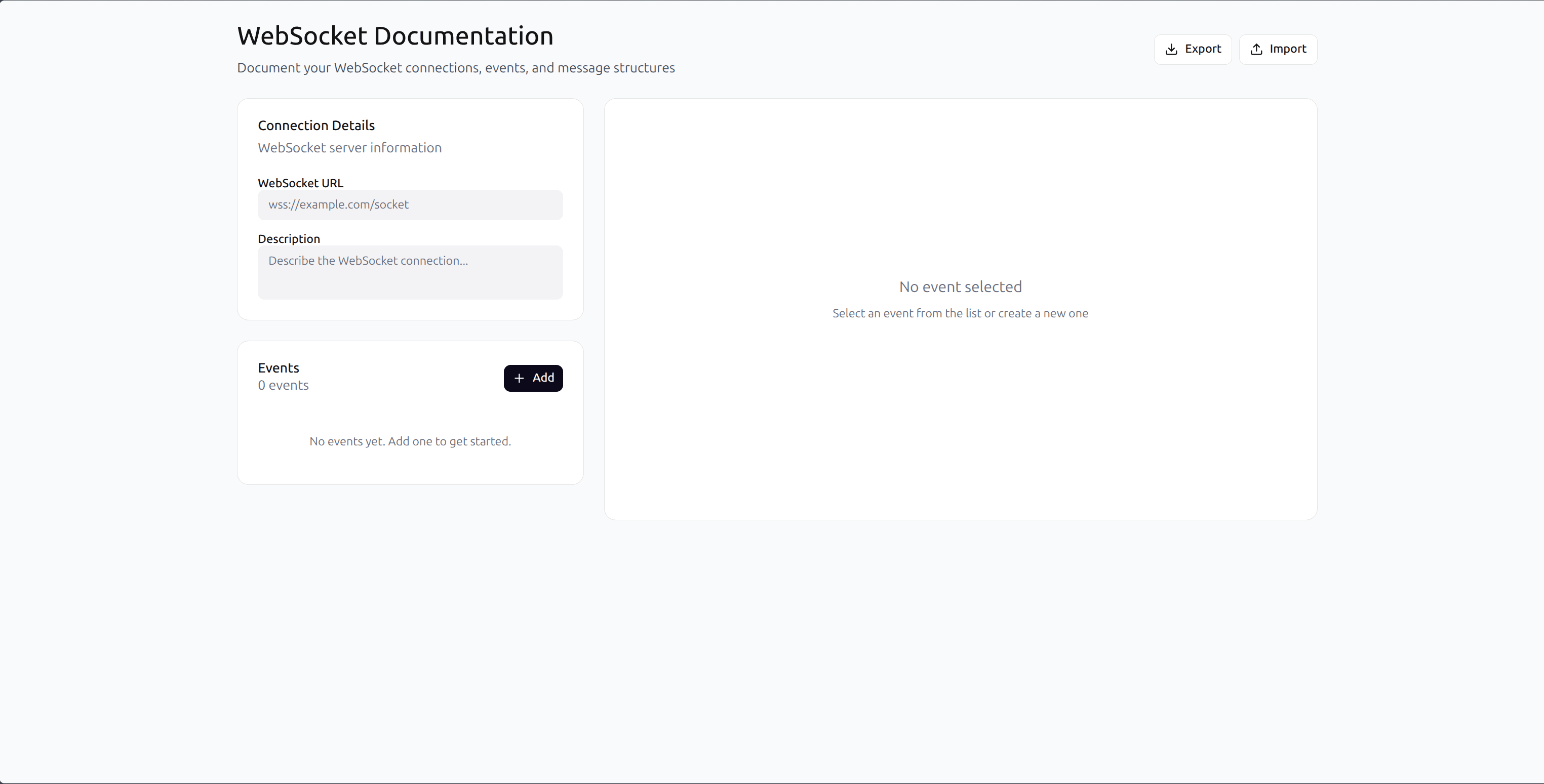Click the Export button

(x=1192, y=49)
